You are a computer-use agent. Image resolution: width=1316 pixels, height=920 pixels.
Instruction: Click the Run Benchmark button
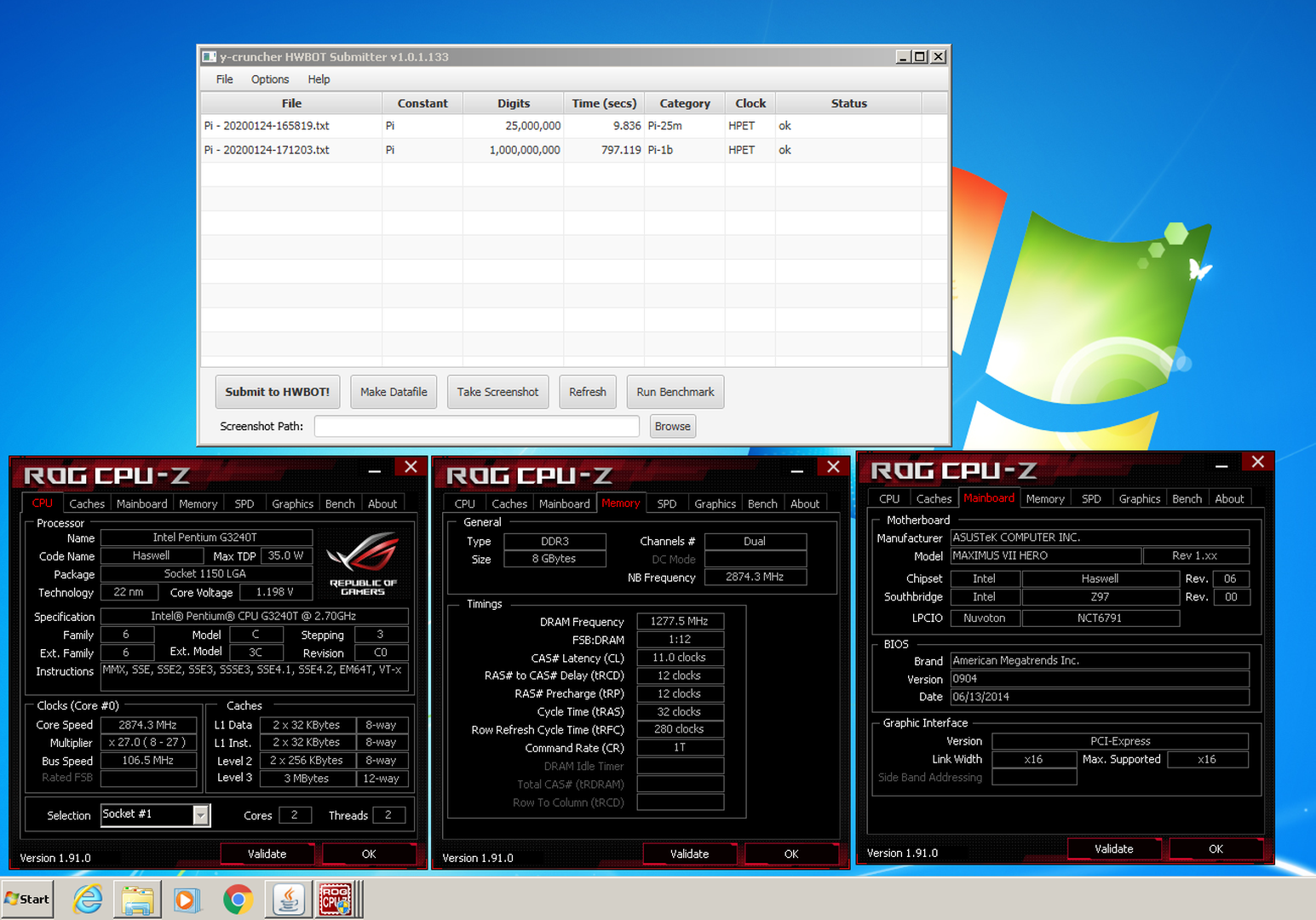click(675, 392)
